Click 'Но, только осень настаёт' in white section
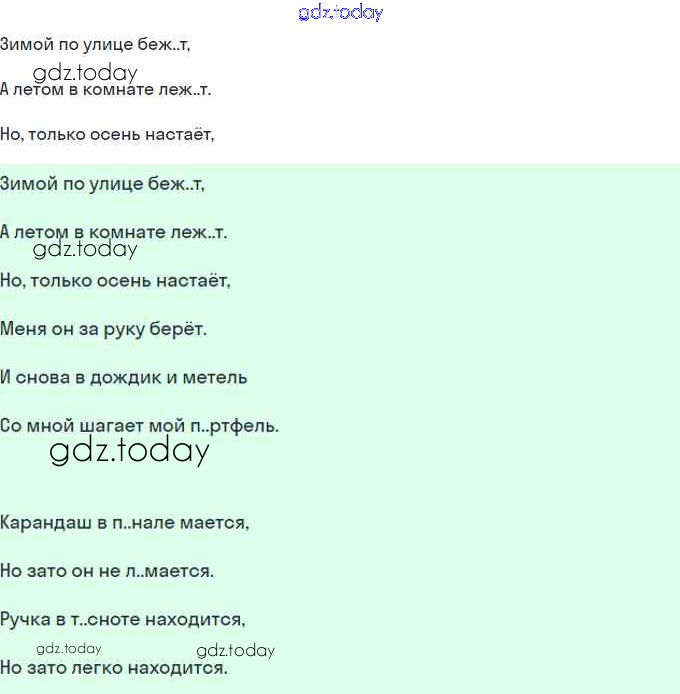 (x=107, y=134)
